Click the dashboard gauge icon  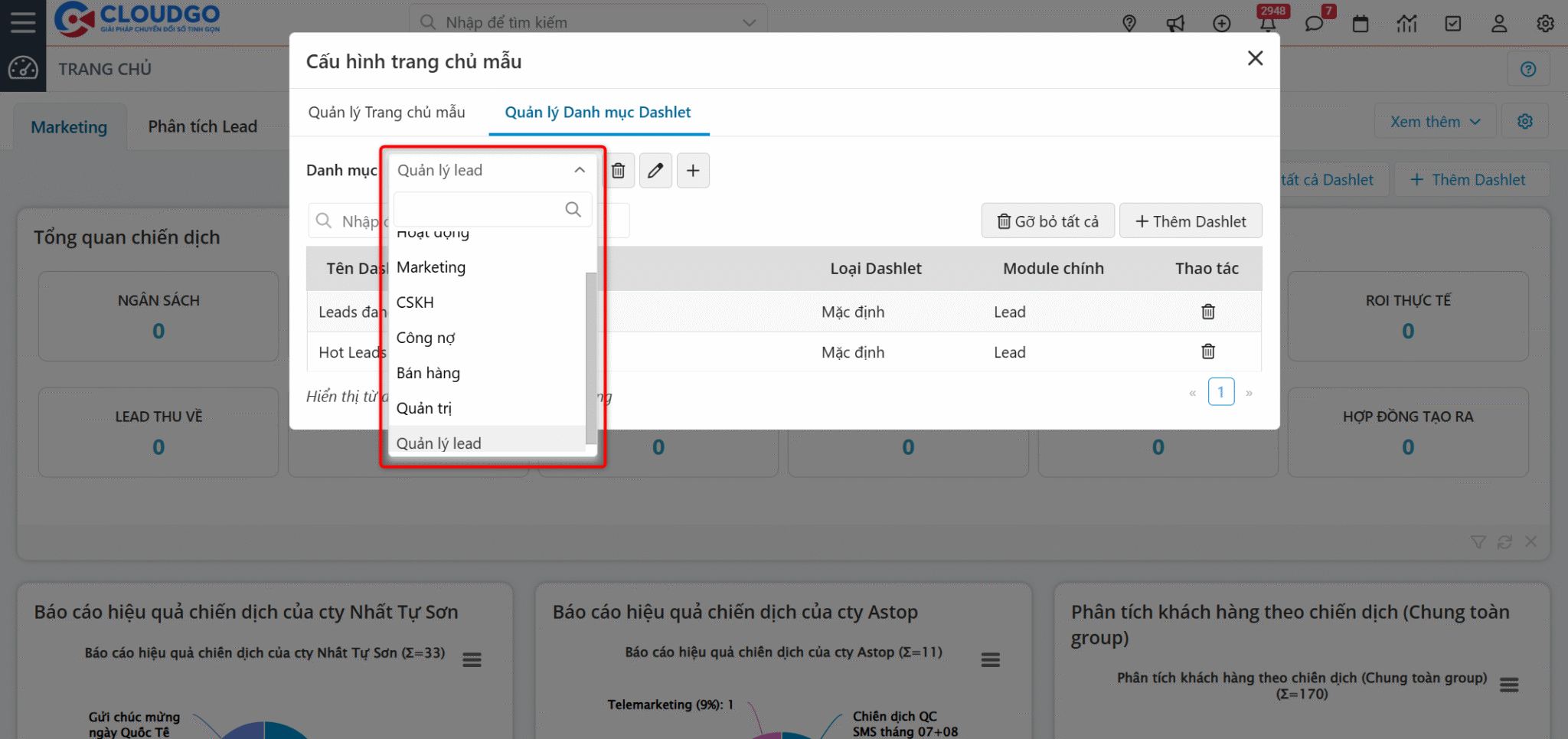23,68
